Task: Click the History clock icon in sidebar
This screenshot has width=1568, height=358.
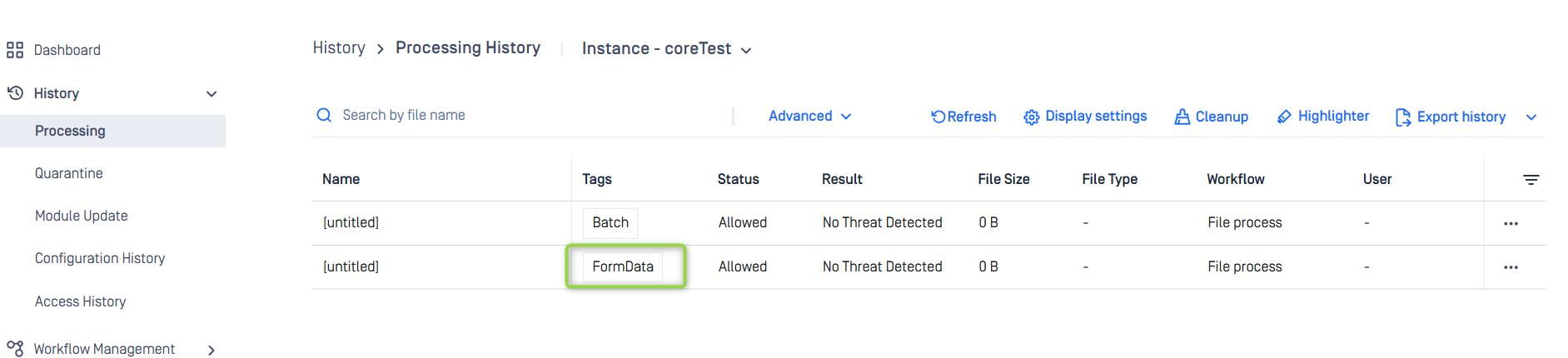Action: coord(15,93)
